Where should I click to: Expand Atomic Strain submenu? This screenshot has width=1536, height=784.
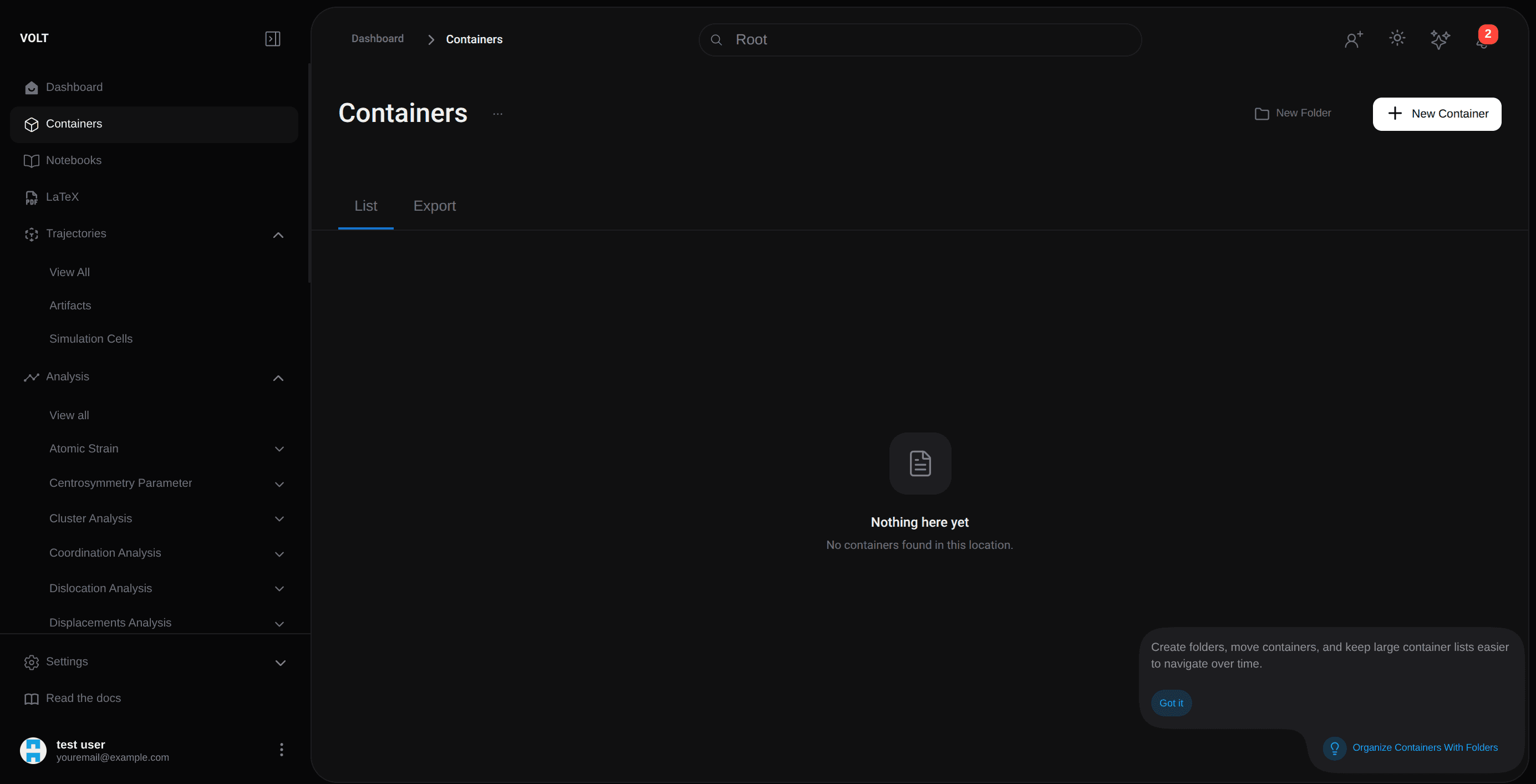pyautogui.click(x=279, y=449)
